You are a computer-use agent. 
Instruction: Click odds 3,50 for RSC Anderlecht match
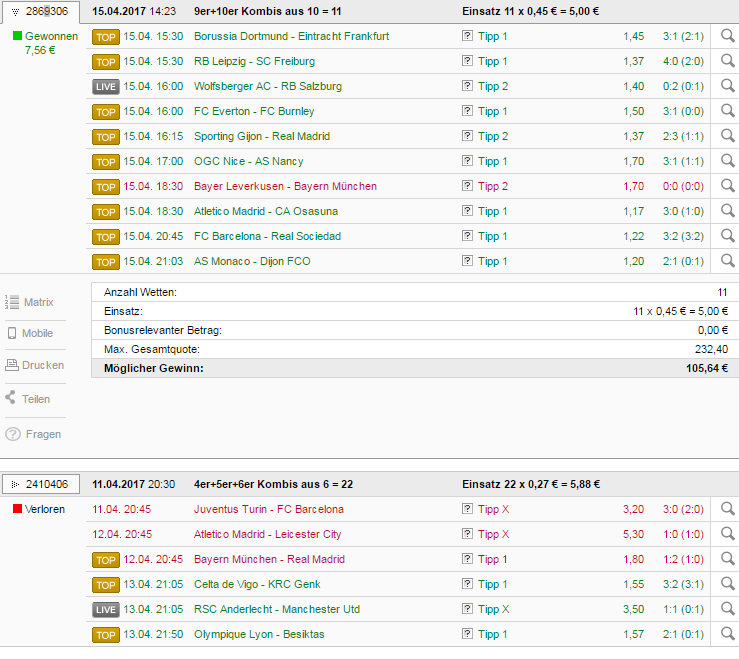[x=633, y=609]
